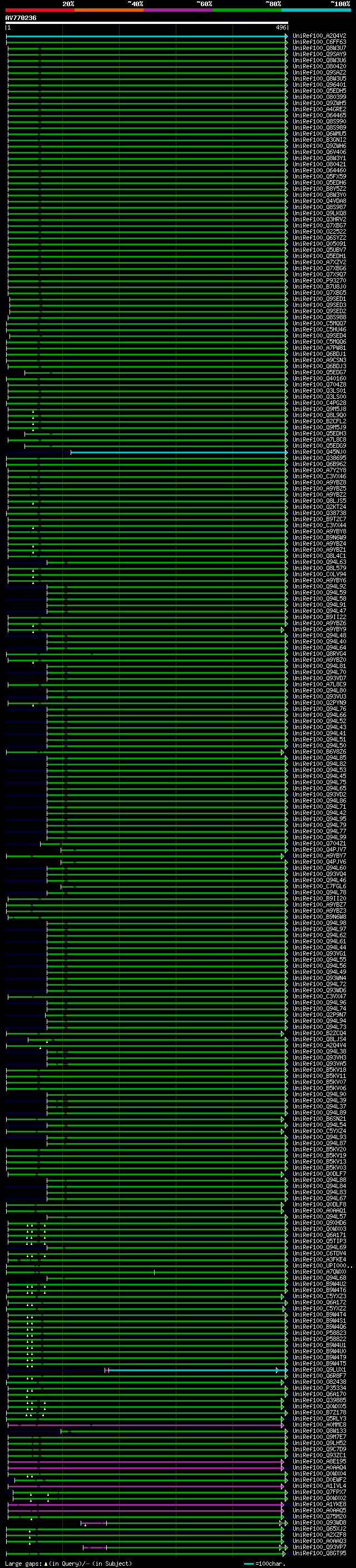The height and width of the screenshot is (1568, 356).
Task: Select UniRef100_Q3HRV2 entry
Action: (319, 219)
